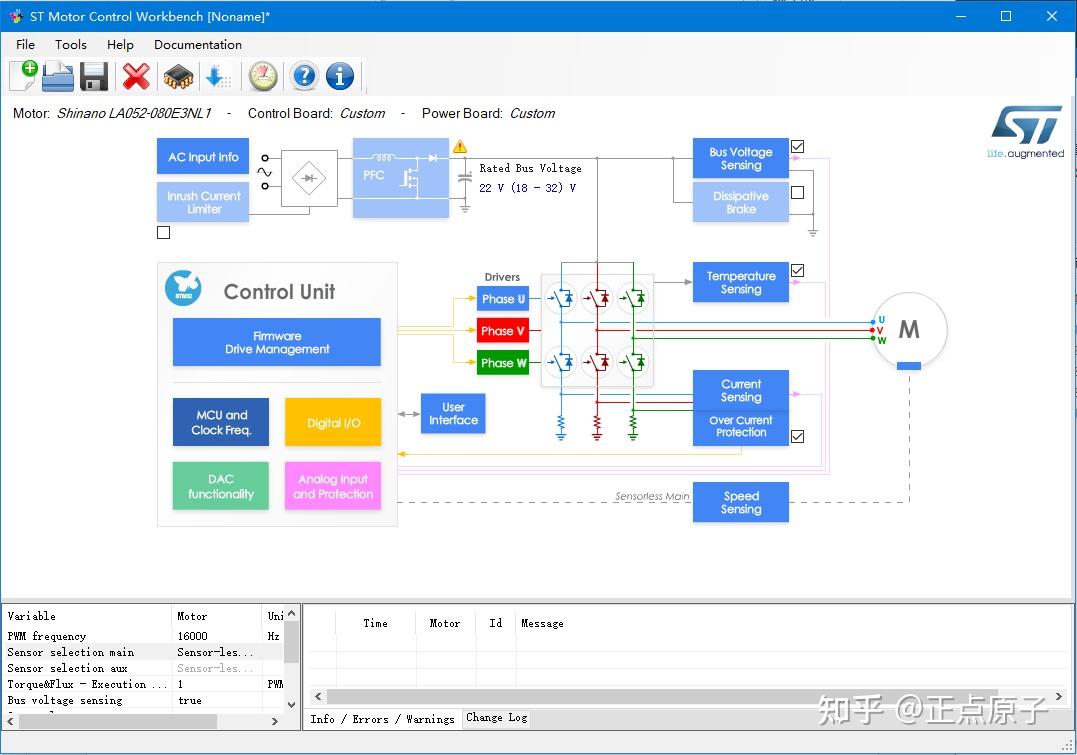This screenshot has width=1077, height=755.
Task: Click the warning triangle near the PFC block
Action: click(459, 145)
